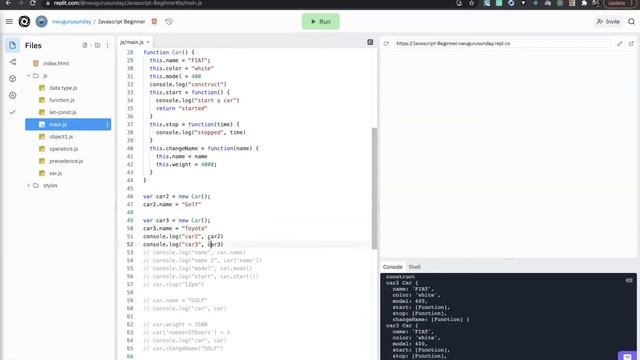Click the Replit logo icon

coord(24,22)
